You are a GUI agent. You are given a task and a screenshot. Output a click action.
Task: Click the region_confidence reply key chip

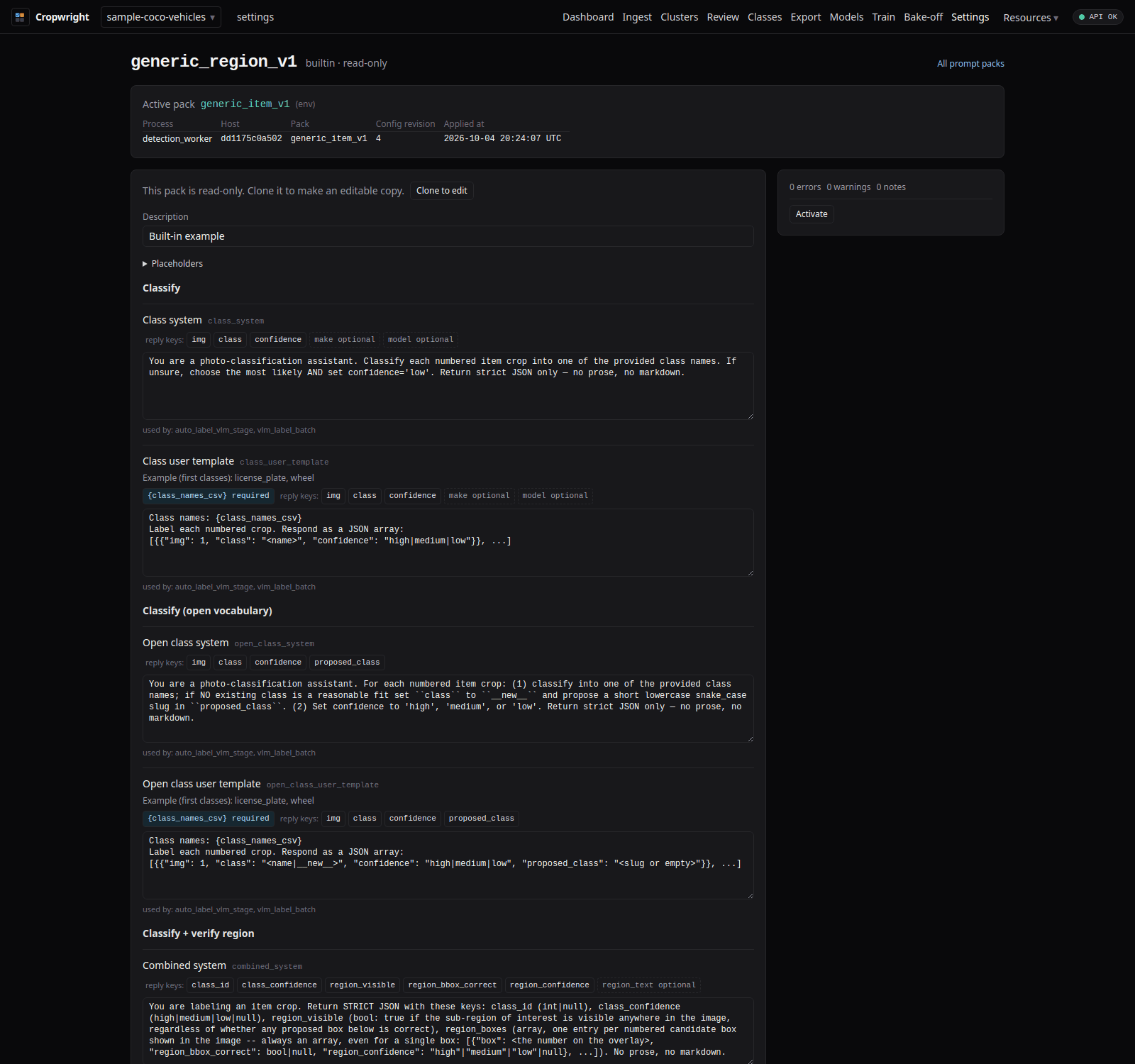pos(550,985)
